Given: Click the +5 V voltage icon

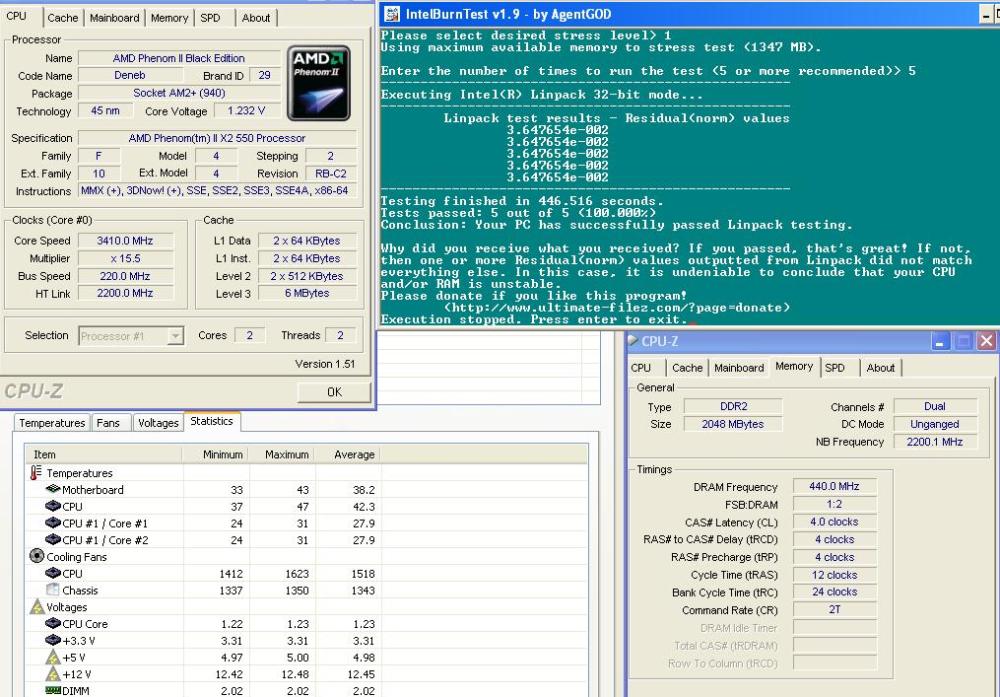Looking at the screenshot, I should [53, 657].
